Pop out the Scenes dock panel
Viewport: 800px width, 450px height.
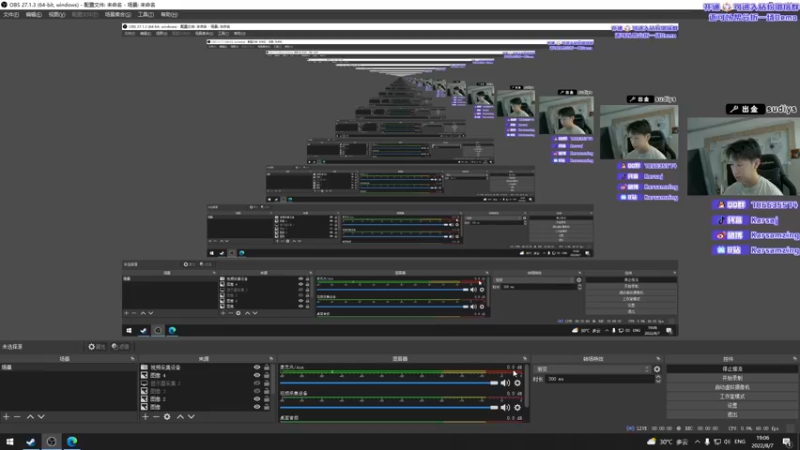133,359
